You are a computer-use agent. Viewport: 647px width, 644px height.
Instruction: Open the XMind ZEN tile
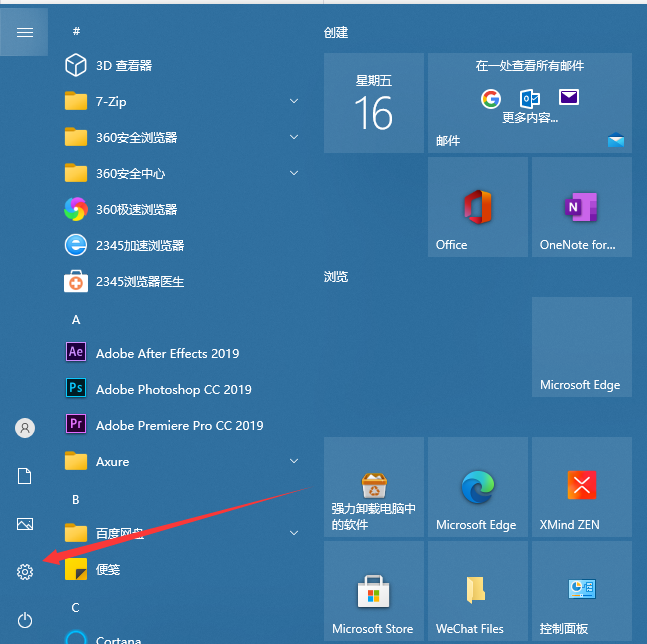[x=581, y=486]
